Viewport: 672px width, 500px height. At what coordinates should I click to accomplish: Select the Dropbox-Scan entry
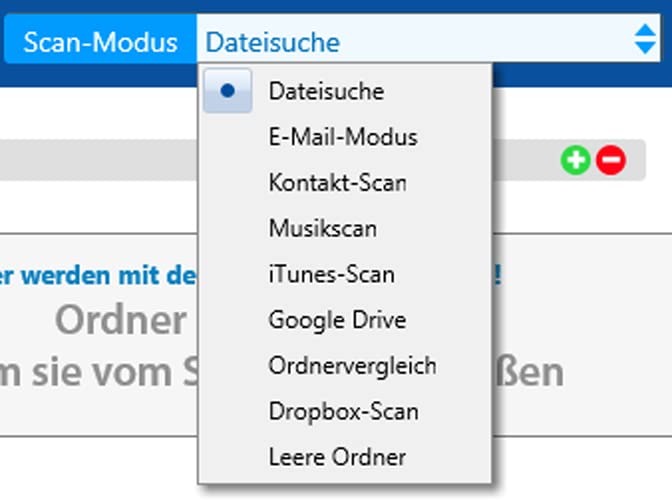pyautogui.click(x=343, y=411)
